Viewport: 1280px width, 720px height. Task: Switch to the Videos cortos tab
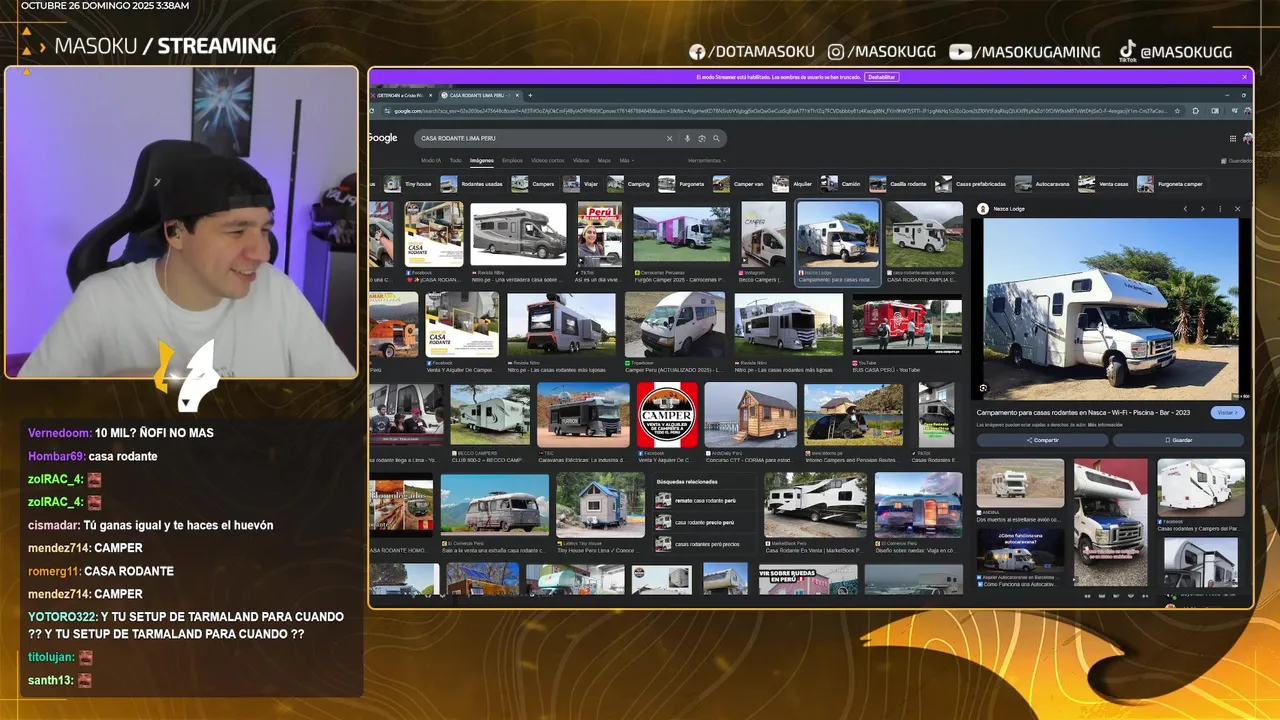pyautogui.click(x=547, y=160)
